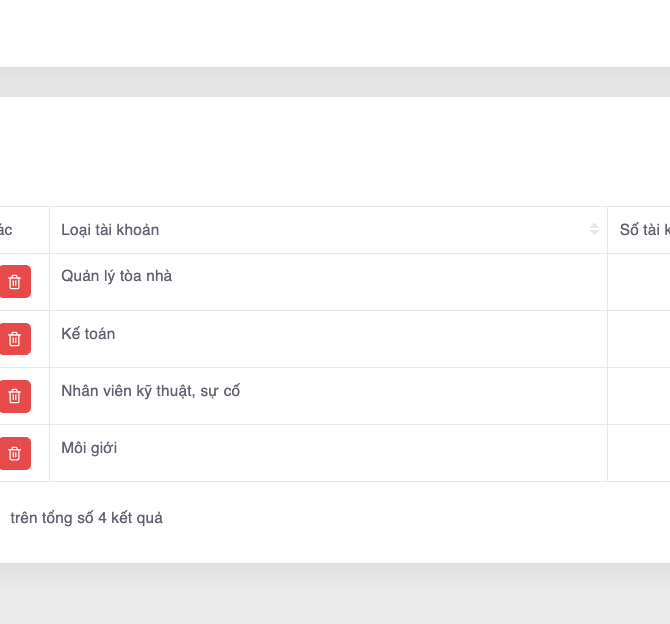The image size is (670, 624).
Task: Select the Kế toán account type text
Action: (x=88, y=333)
